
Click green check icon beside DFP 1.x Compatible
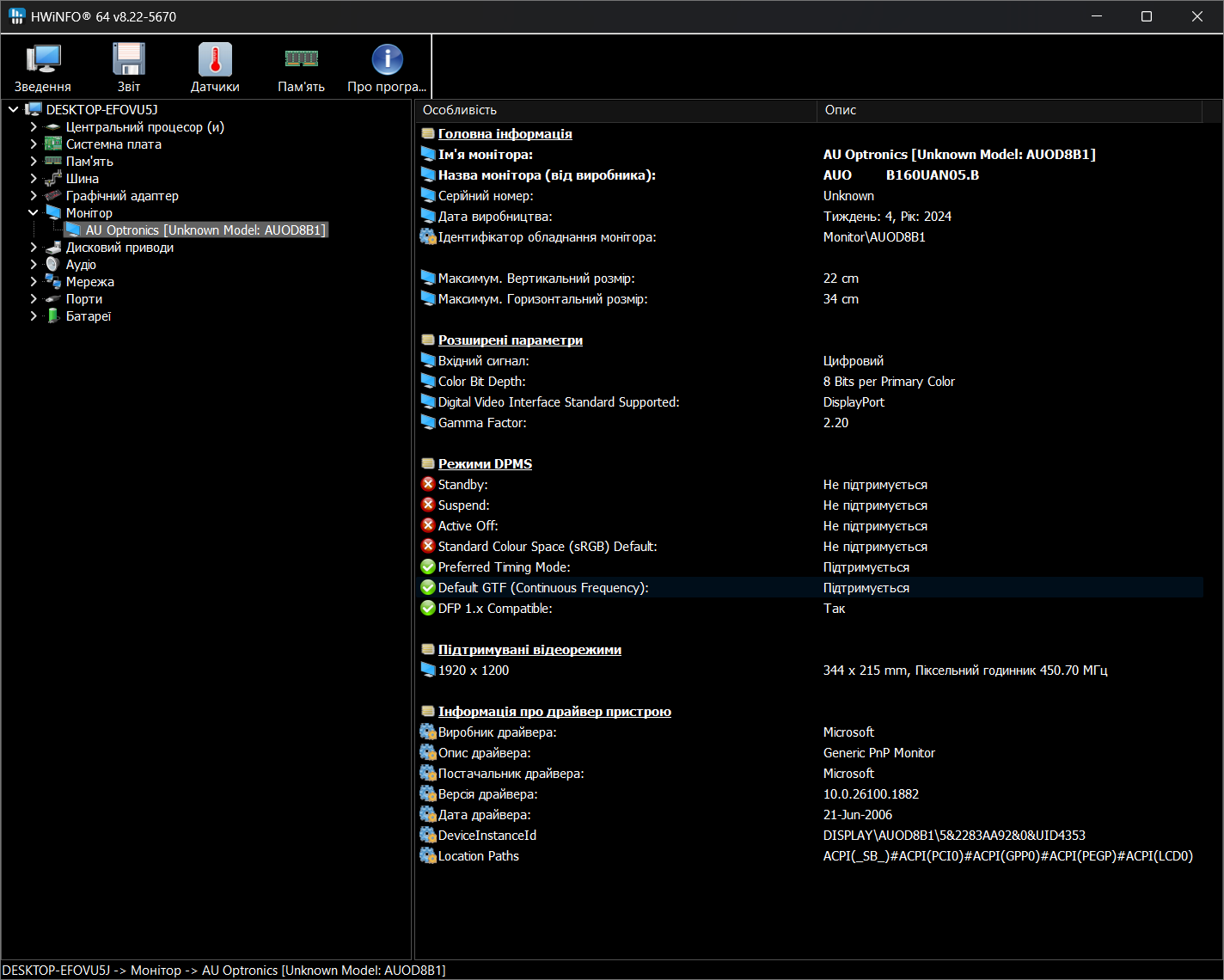(428, 608)
